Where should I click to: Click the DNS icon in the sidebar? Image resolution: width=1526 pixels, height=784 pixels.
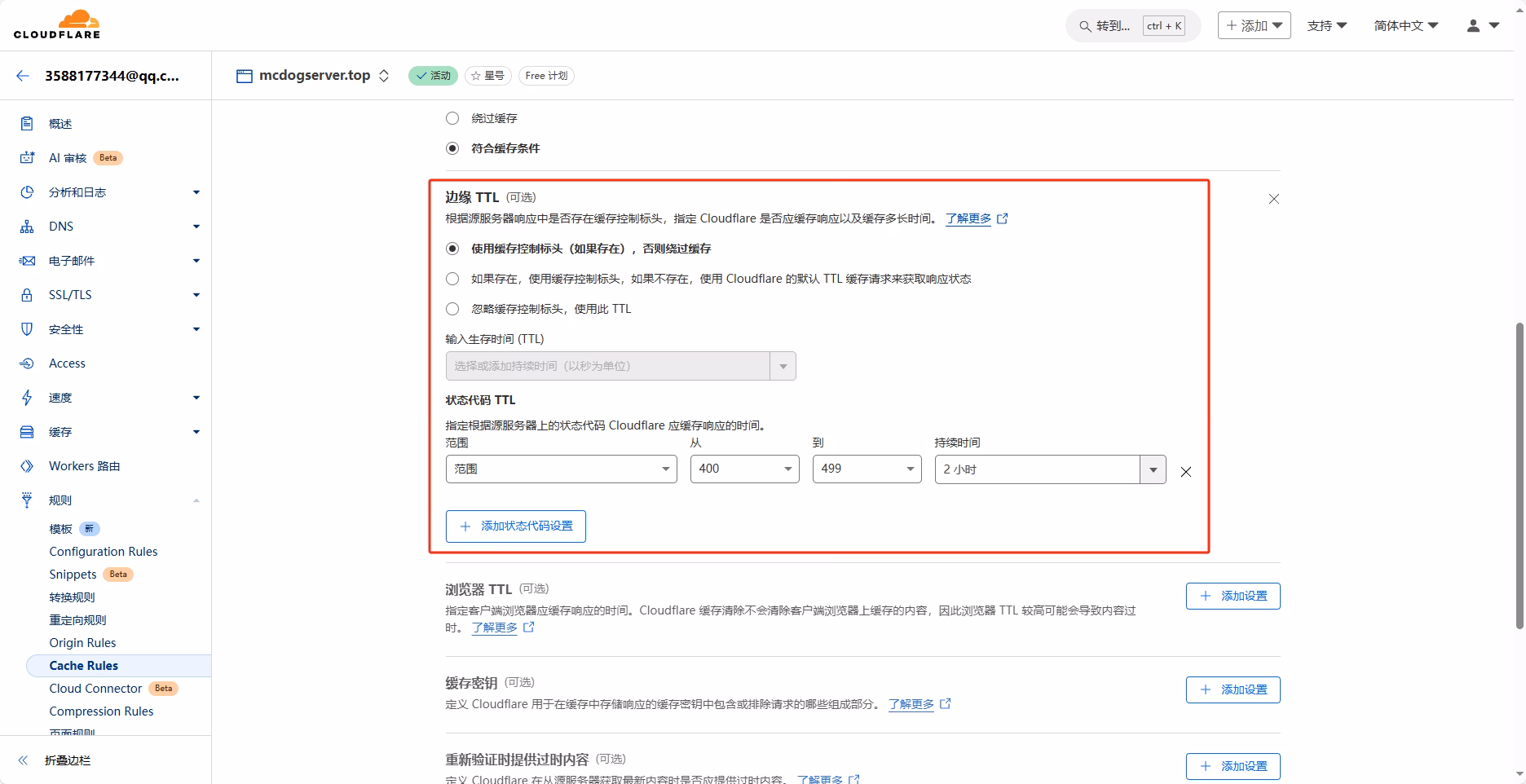[27, 227]
